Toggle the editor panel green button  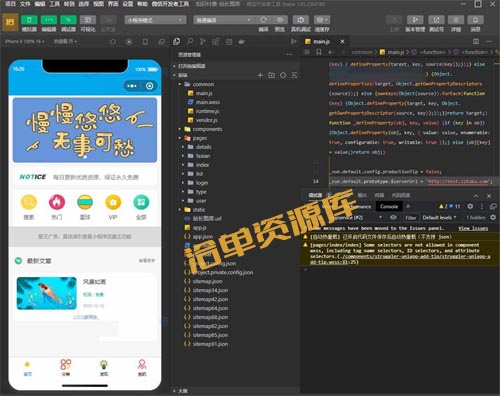click(x=49, y=20)
